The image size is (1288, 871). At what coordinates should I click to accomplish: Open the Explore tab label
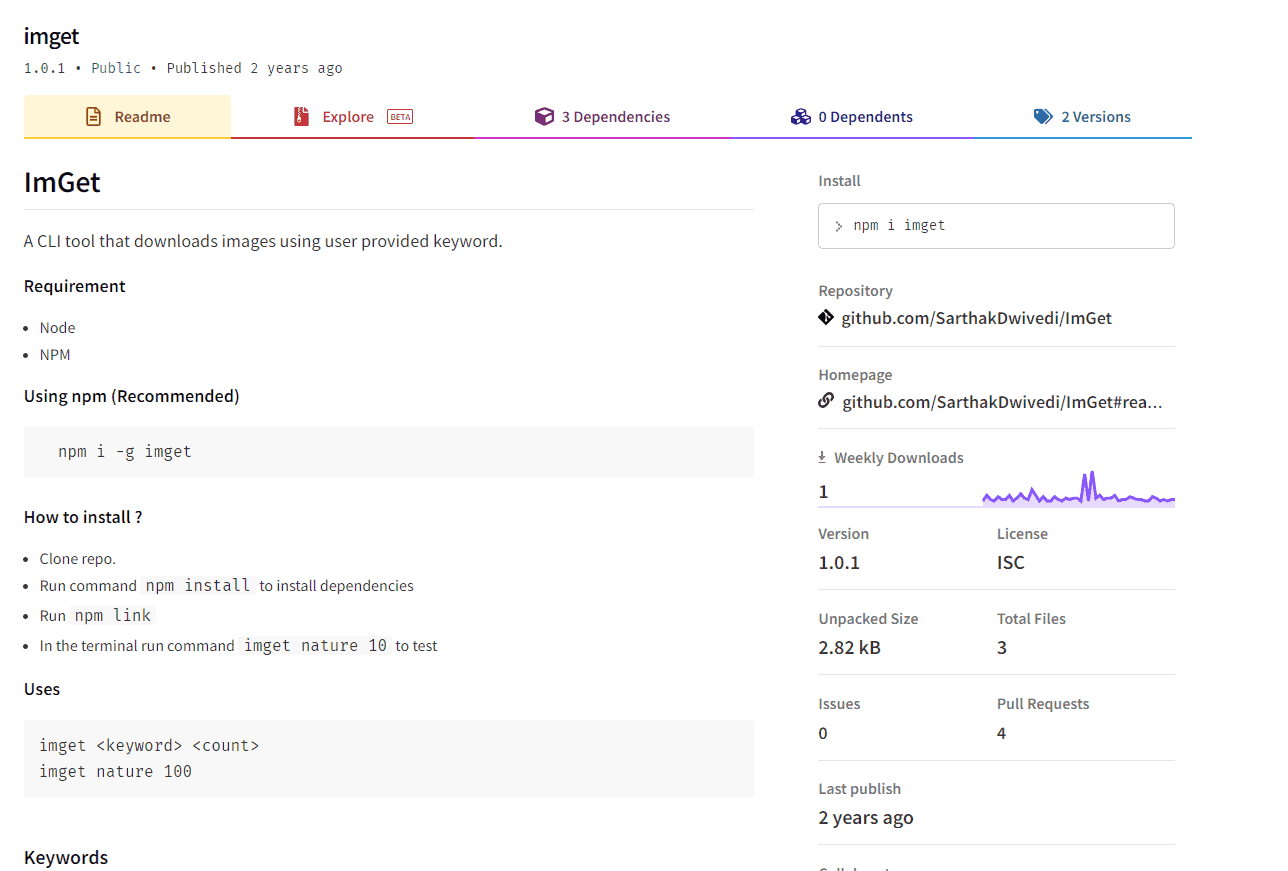click(348, 117)
